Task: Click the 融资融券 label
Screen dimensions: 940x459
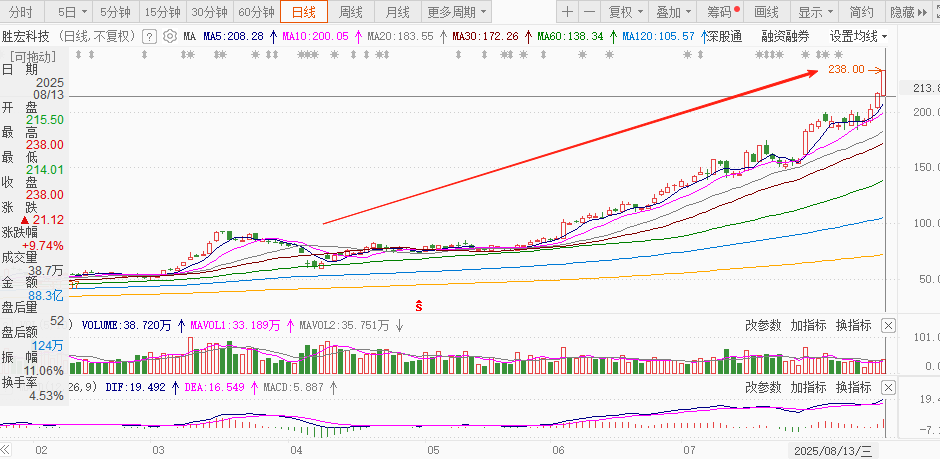Action: (x=786, y=36)
